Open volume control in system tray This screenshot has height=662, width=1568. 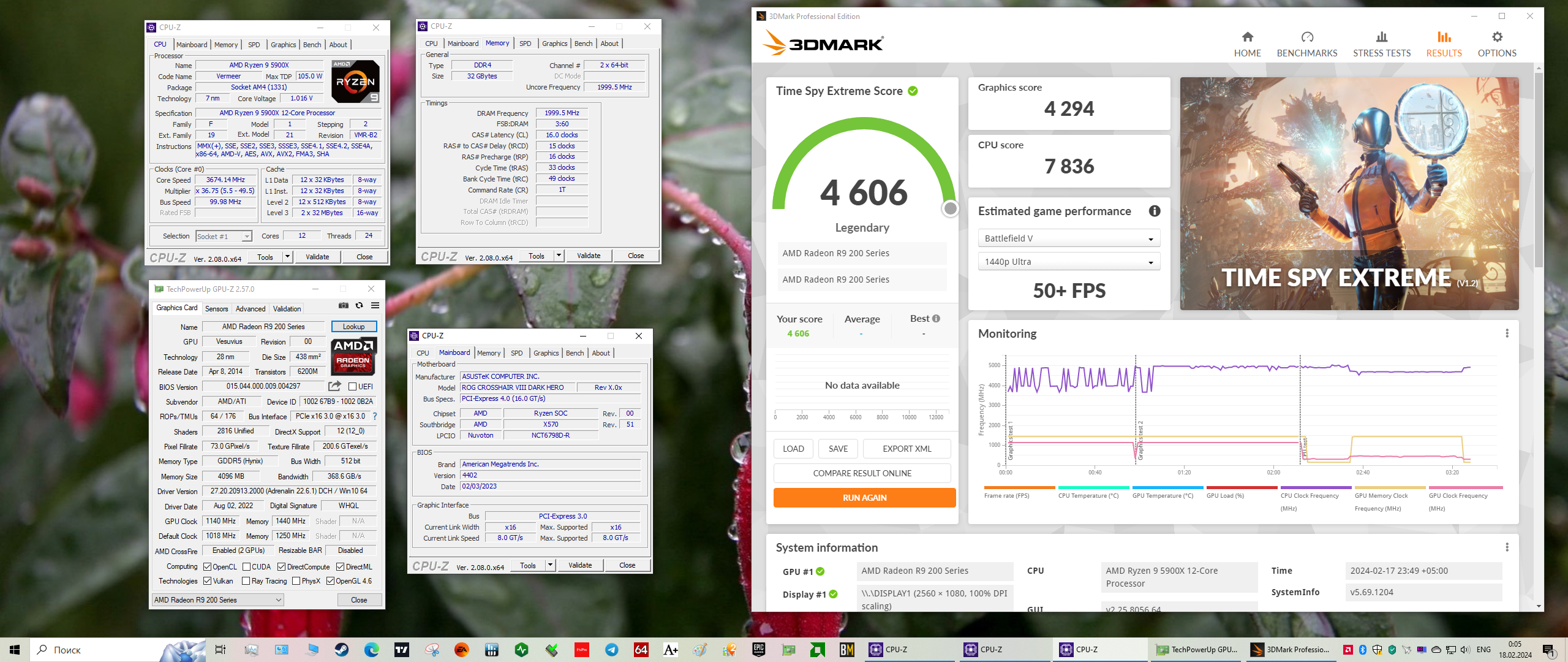point(1465,650)
